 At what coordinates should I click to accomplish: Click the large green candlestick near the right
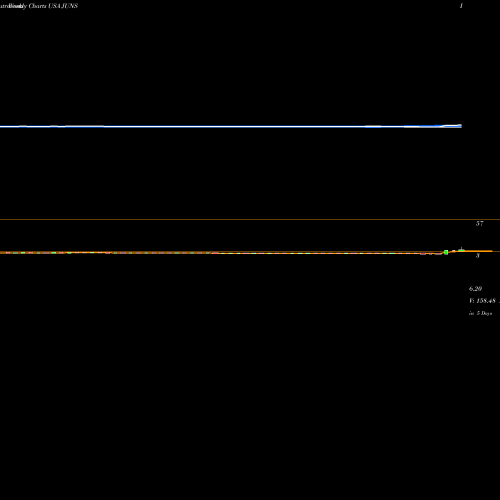pos(446,252)
